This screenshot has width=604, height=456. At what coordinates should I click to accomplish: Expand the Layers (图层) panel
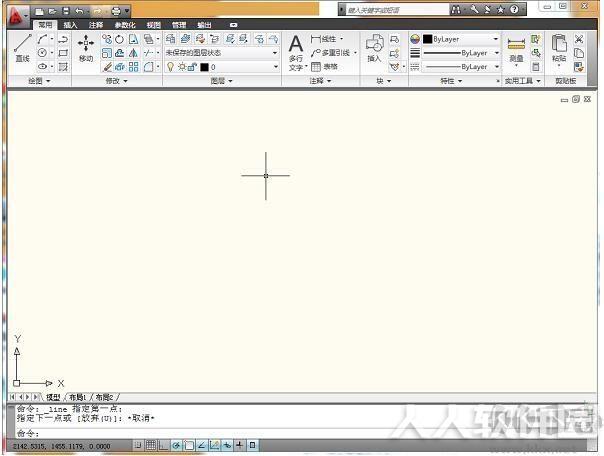[x=222, y=81]
